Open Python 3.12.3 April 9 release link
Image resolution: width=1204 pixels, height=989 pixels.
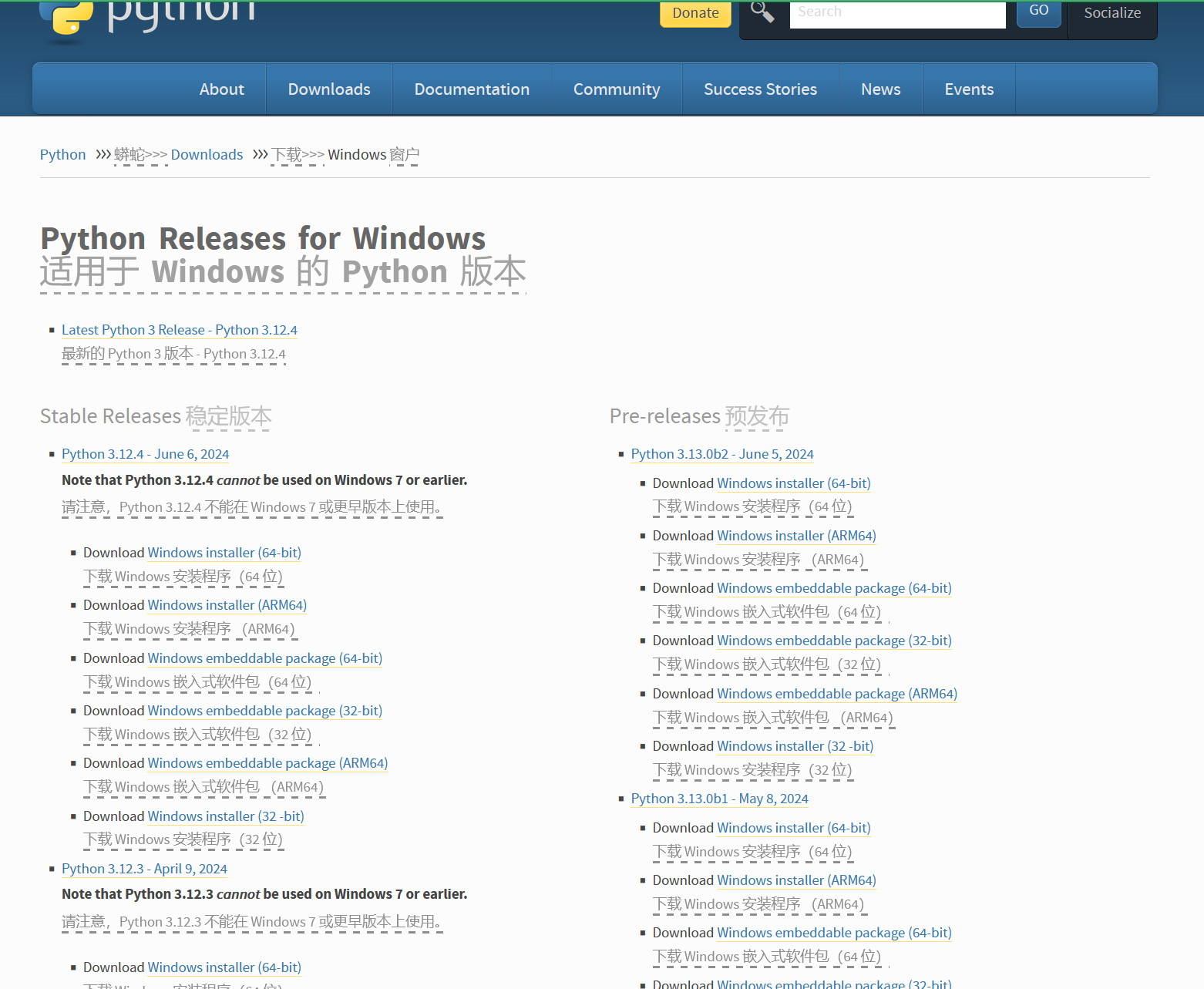pyautogui.click(x=144, y=869)
